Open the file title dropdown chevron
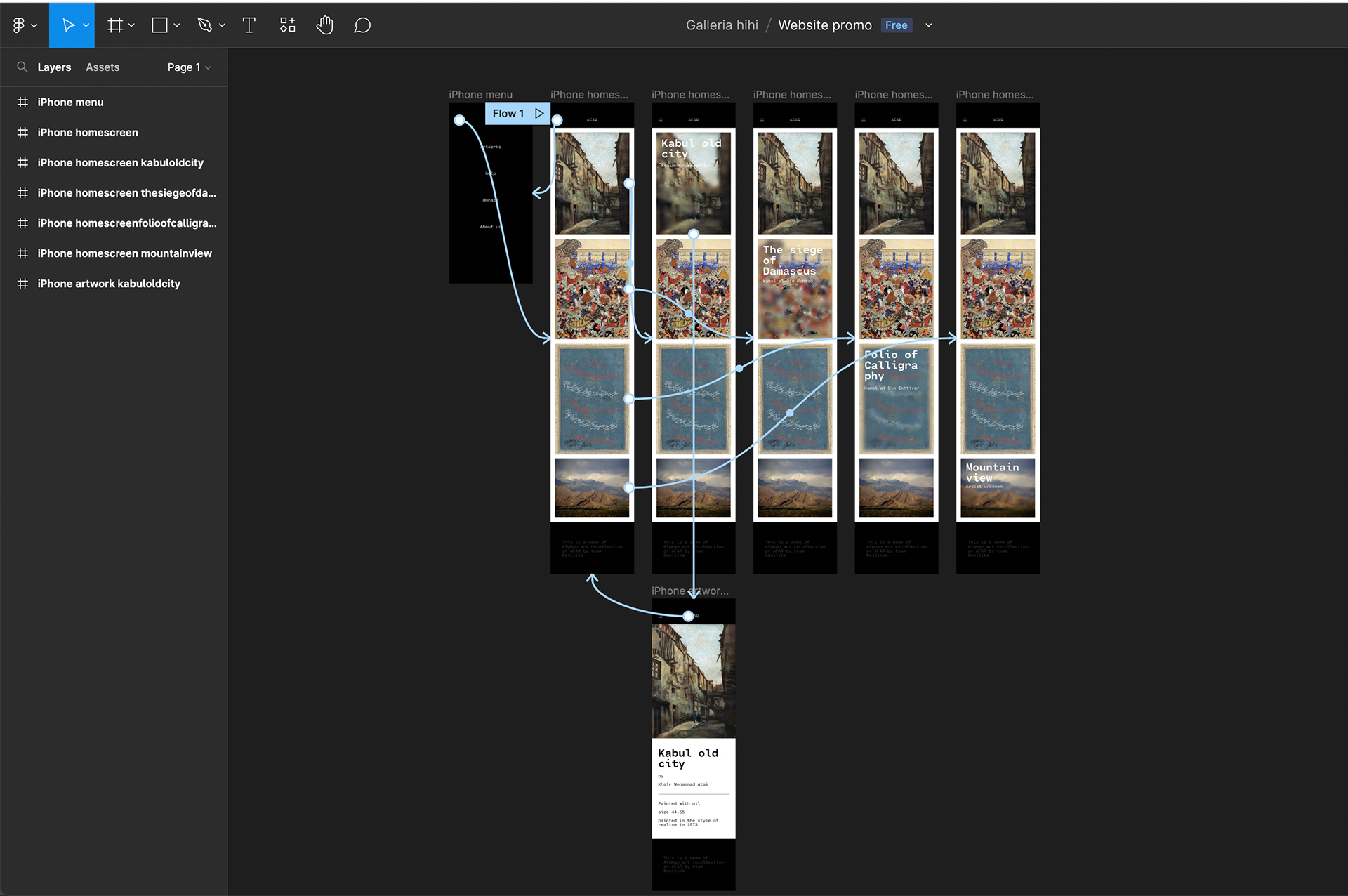The height and width of the screenshot is (896, 1348). (929, 25)
